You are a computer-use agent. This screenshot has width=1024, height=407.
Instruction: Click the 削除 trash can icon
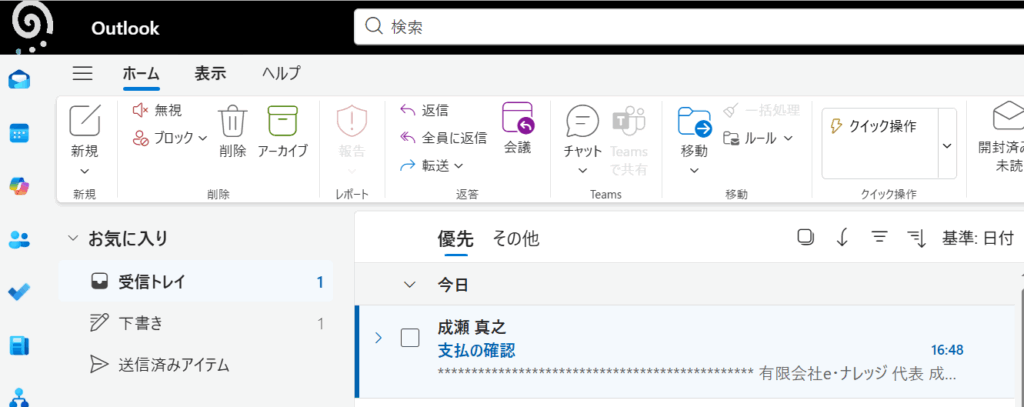pyautogui.click(x=232, y=122)
